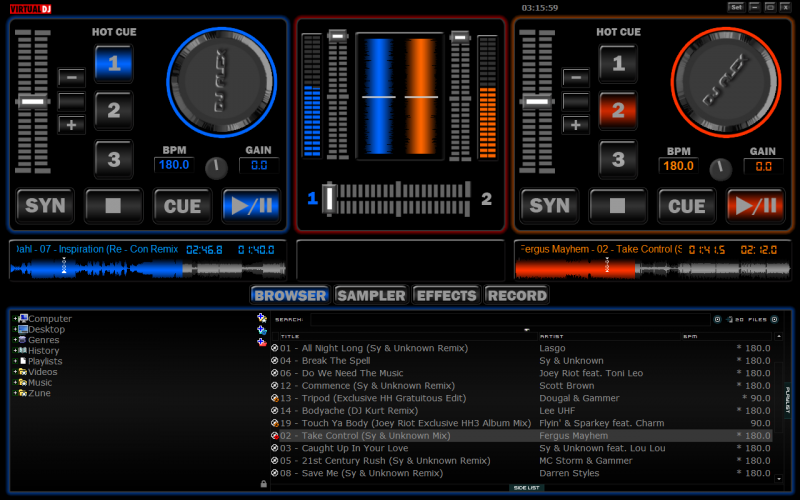Image resolution: width=800 pixels, height=500 pixels.
Task: Click left deck pitch plus button
Action: pyautogui.click(x=71, y=124)
